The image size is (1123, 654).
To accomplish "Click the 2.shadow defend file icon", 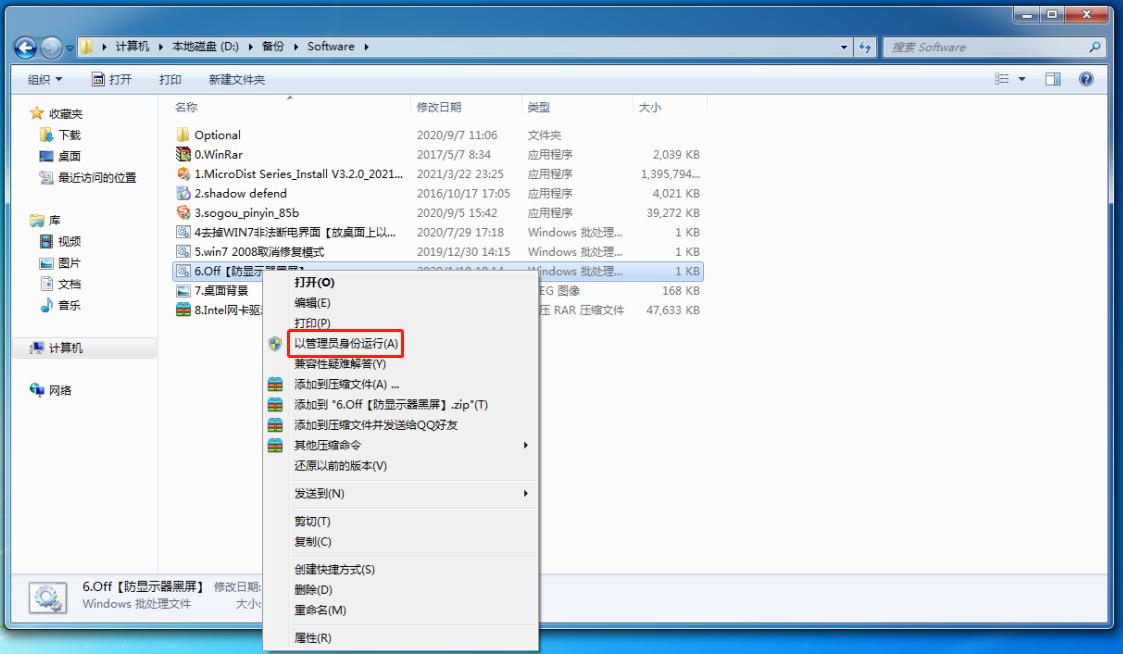I will (x=183, y=194).
